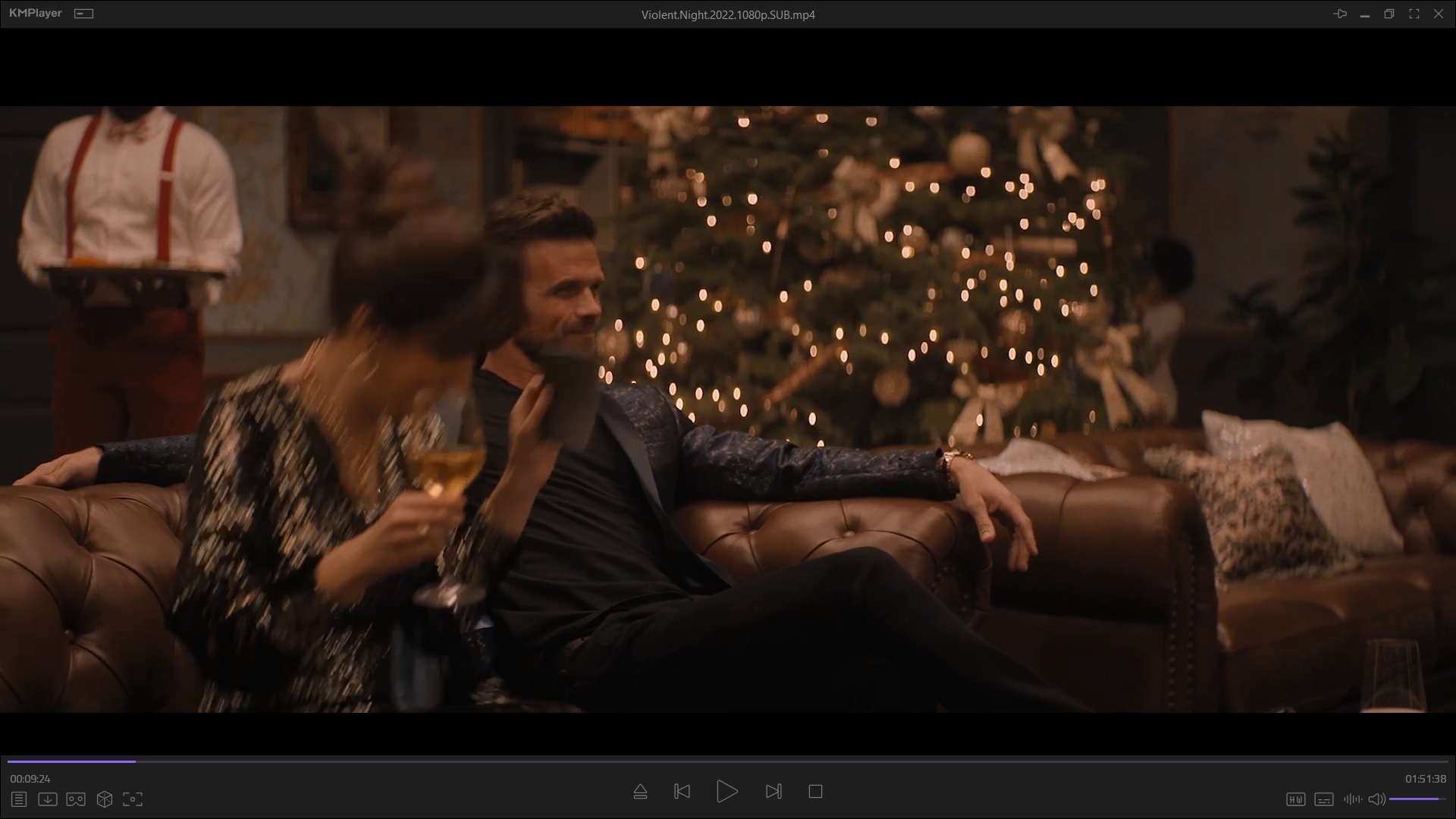The height and width of the screenshot is (819, 1456).
Task: Pin the window always on top
Action: 1340,14
